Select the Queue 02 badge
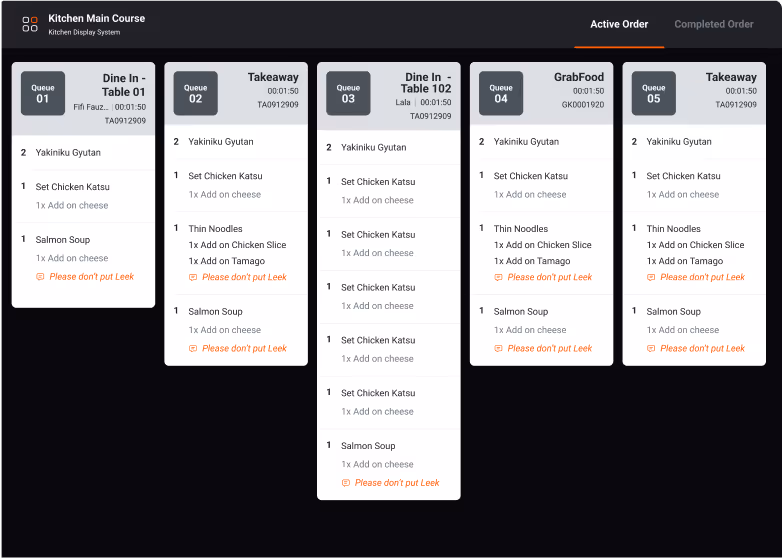Screen dimensions: 782x558 point(196,93)
